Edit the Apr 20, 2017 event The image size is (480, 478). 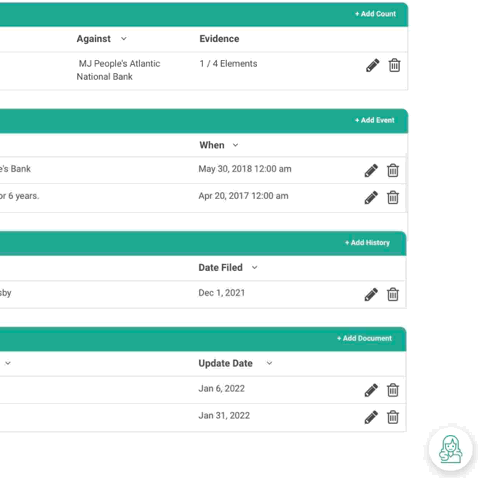[371, 197]
